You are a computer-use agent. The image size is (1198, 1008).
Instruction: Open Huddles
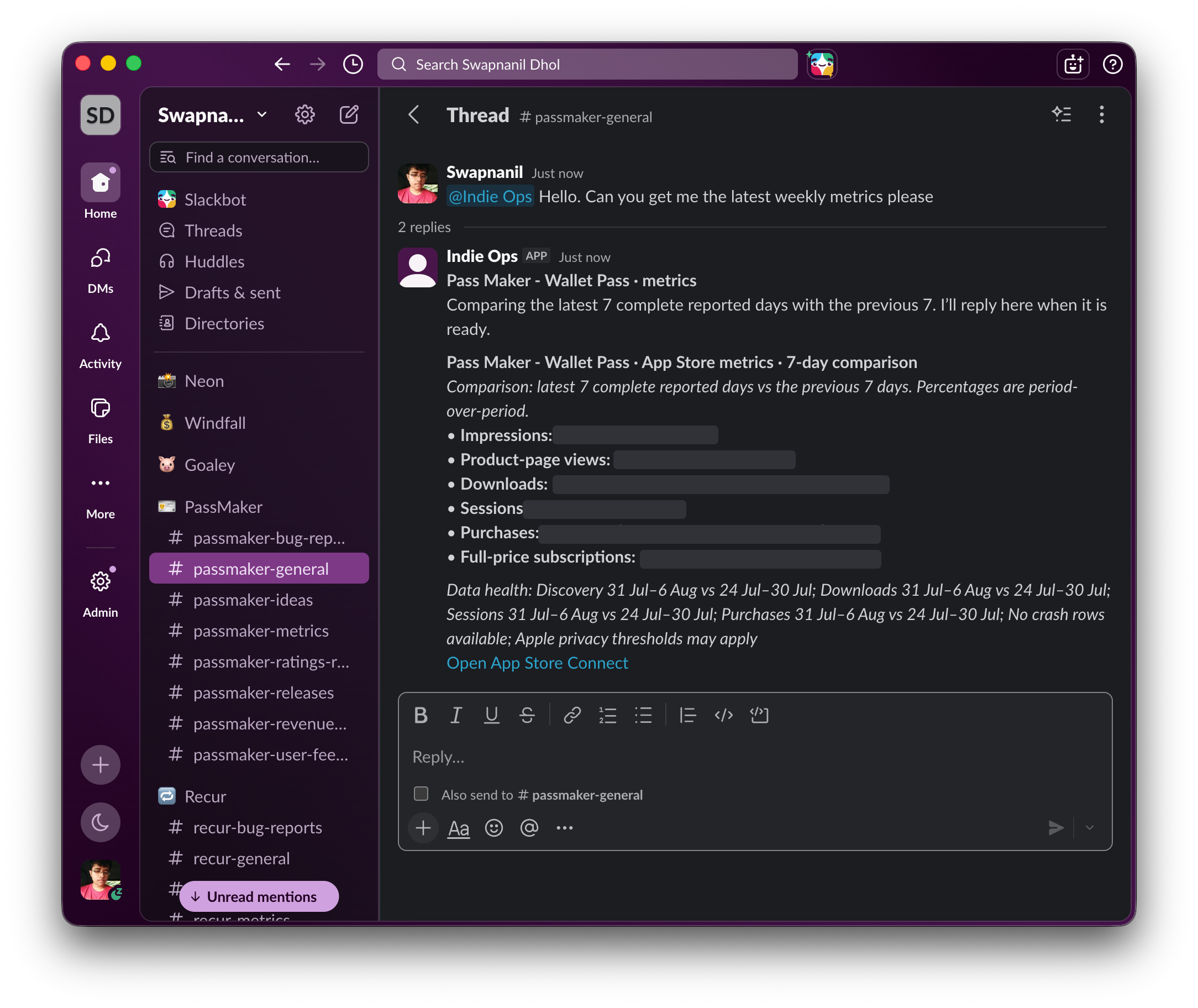(x=259, y=261)
